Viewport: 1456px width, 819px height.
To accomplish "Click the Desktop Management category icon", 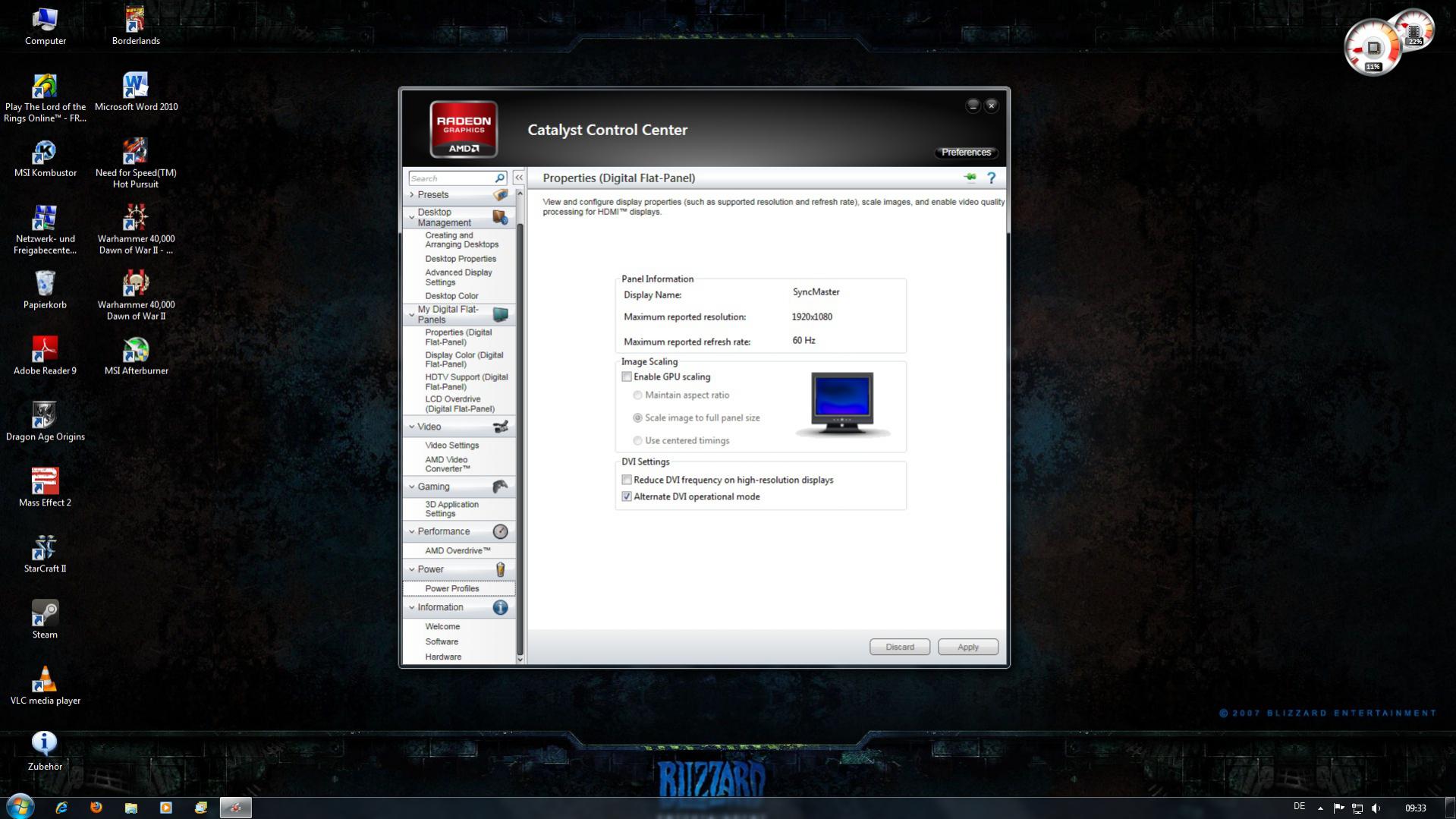I will pyautogui.click(x=500, y=217).
